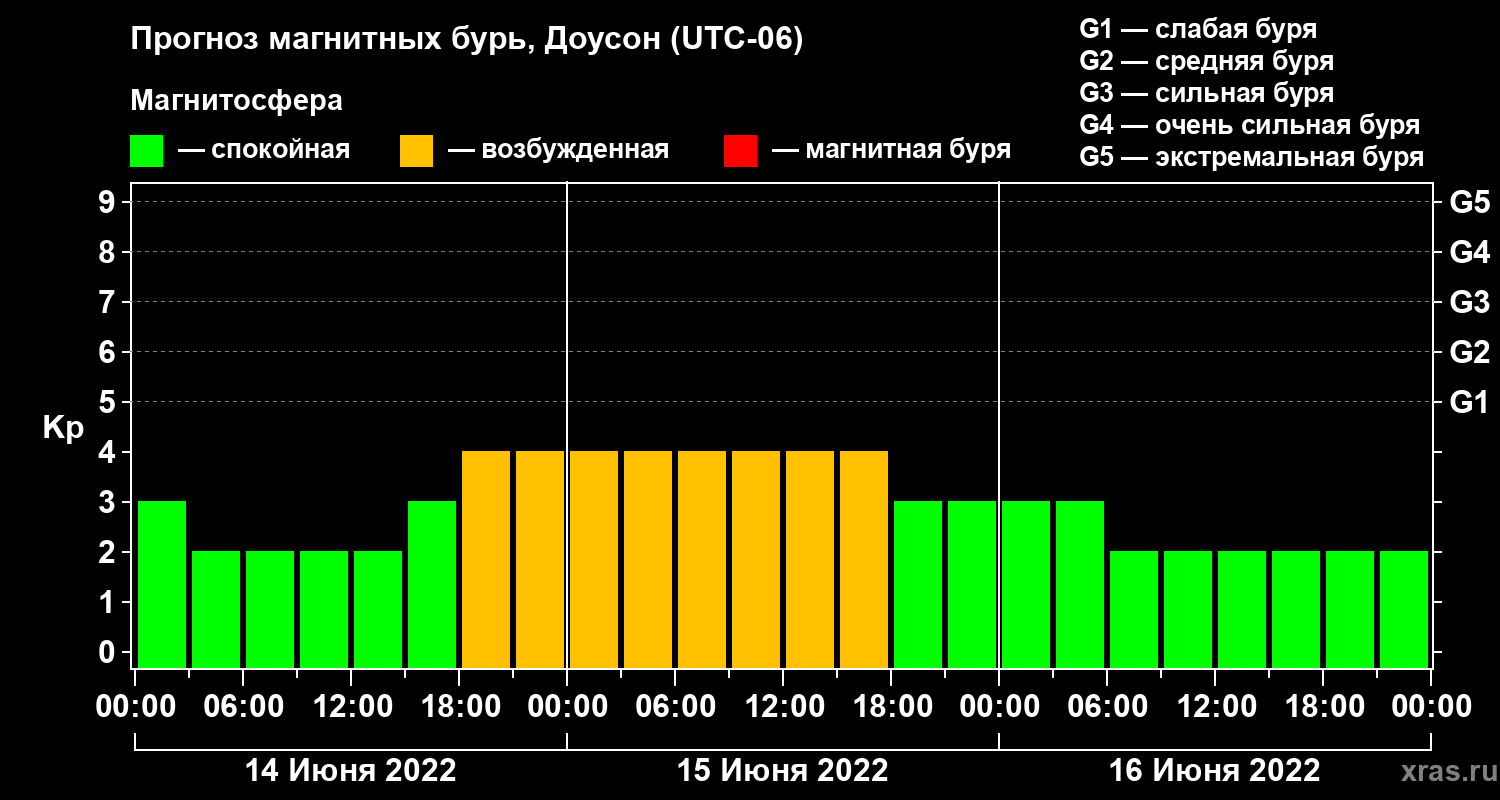
Task: Click the '18:00' time label under 15 Июня
Action: (x=892, y=707)
